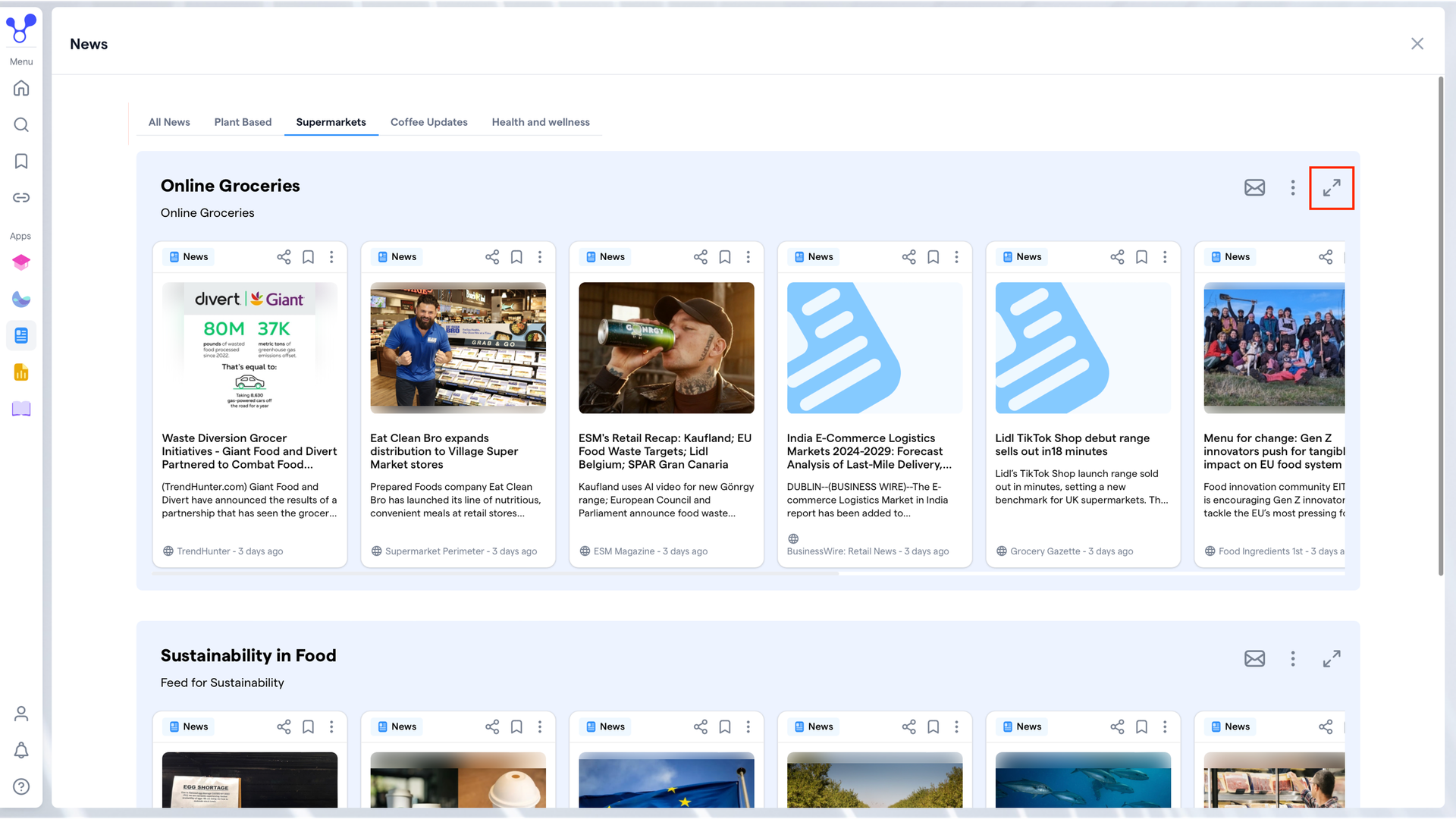
Task: Switch to the Plant Based tab
Action: coord(243,122)
